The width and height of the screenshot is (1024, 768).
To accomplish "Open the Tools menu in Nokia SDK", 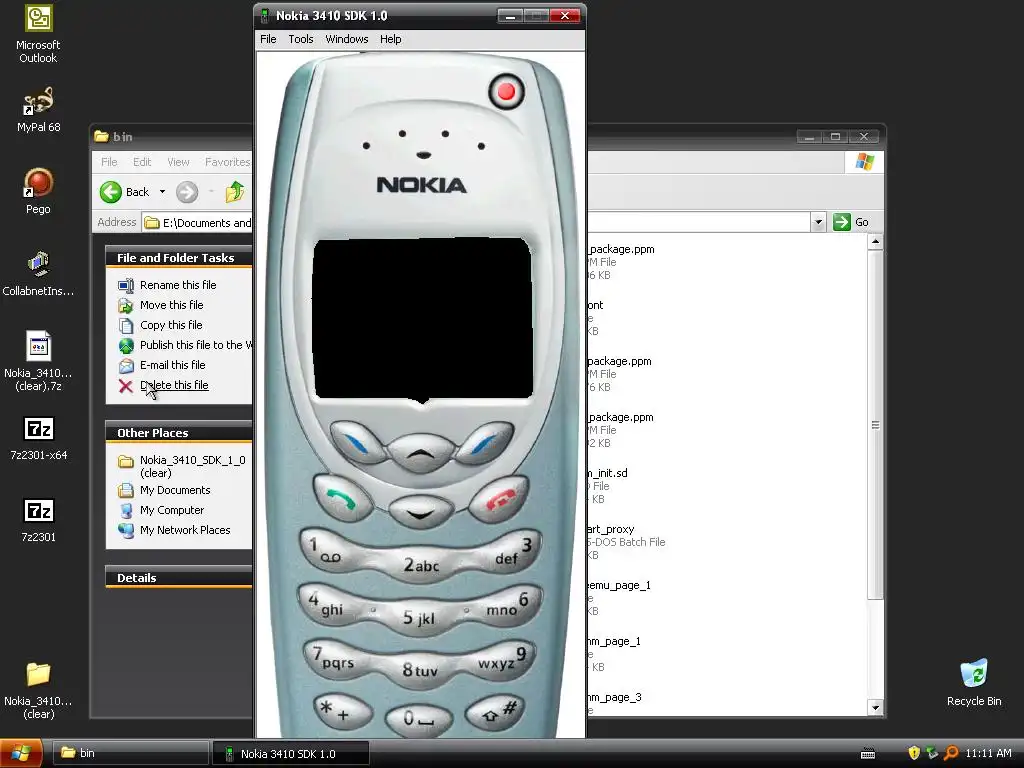I will tap(301, 39).
